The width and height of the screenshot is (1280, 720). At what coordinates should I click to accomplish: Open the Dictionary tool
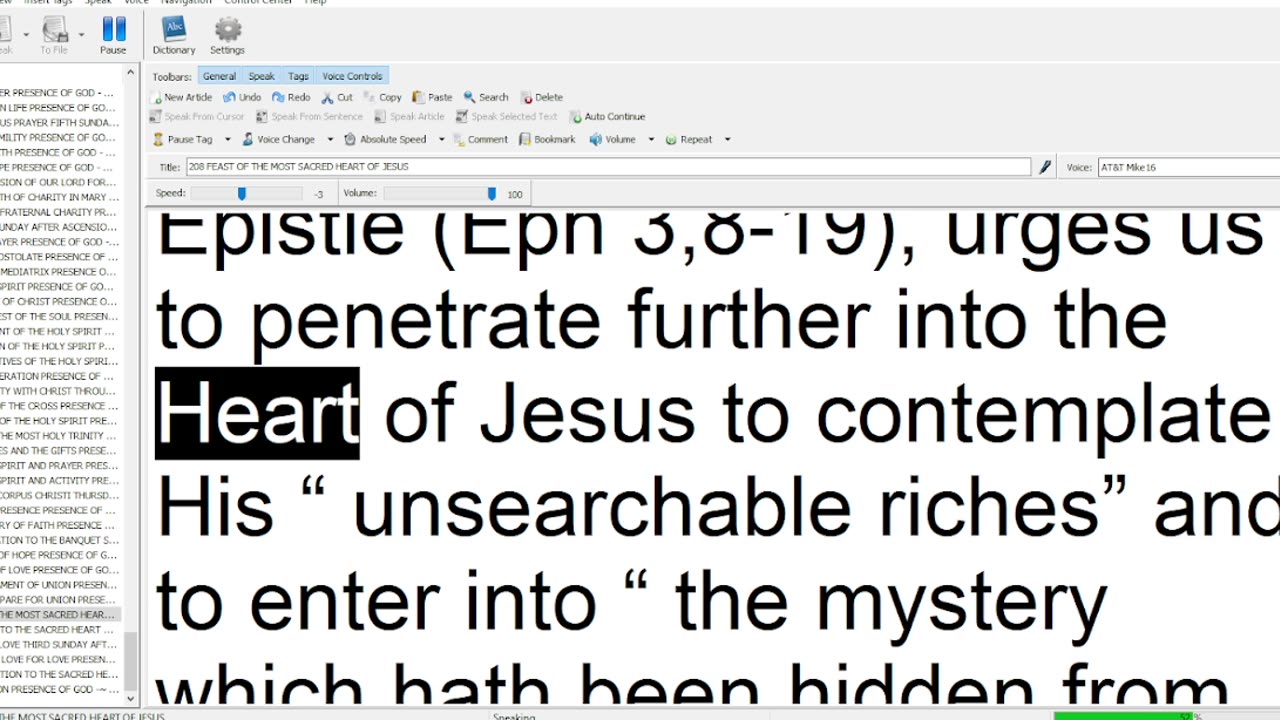[x=173, y=36]
